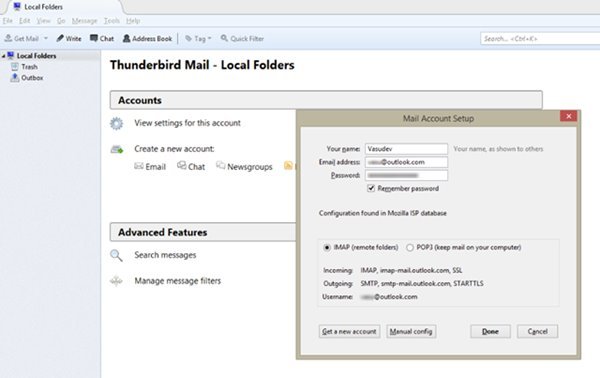Create a new Newsgroups account
Image resolution: width=600 pixels, height=378 pixels.
[x=244, y=167]
